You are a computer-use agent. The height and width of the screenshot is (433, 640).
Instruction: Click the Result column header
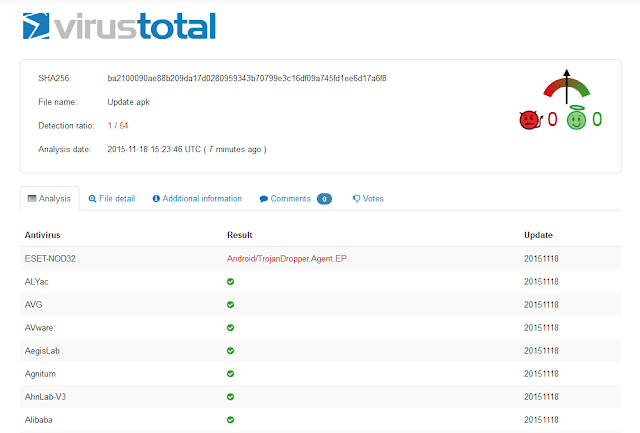click(240, 235)
